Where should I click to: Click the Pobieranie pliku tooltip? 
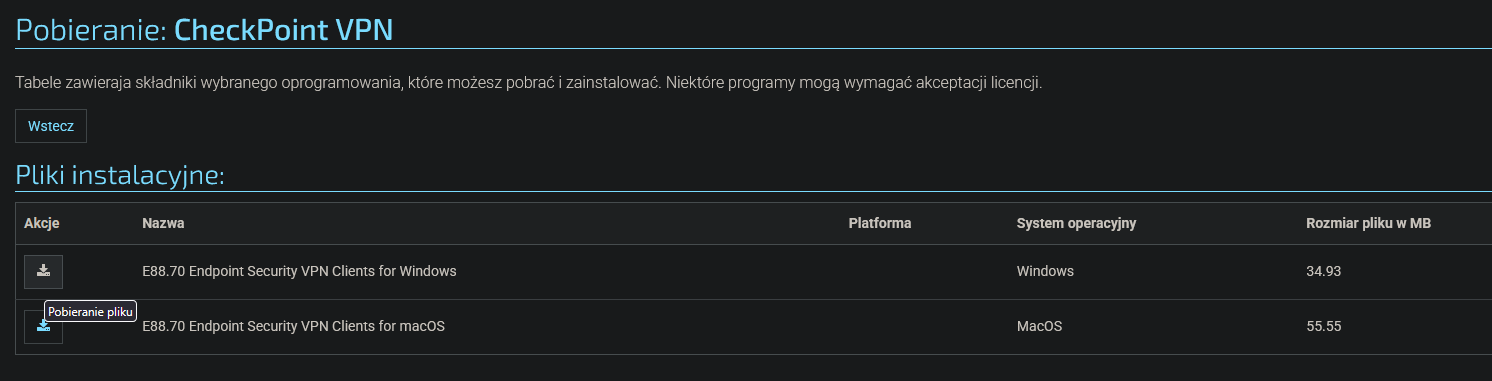(x=91, y=312)
